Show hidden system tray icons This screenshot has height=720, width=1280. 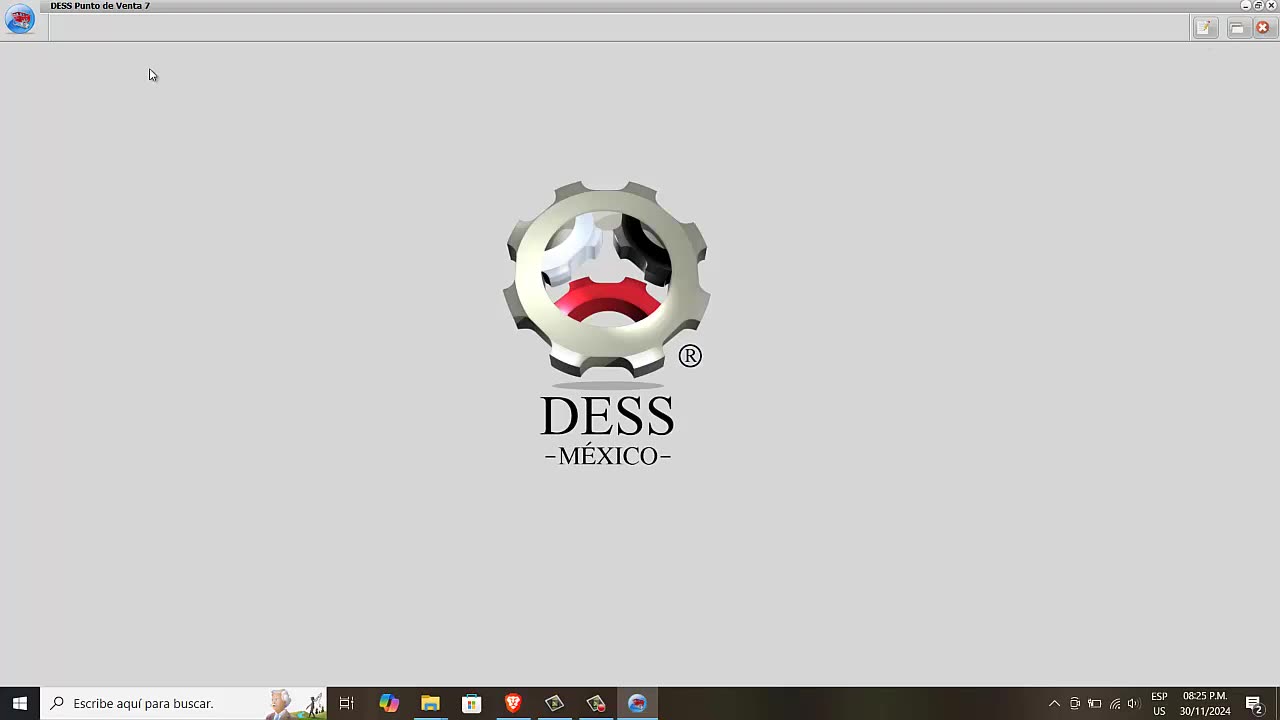[1054, 704]
